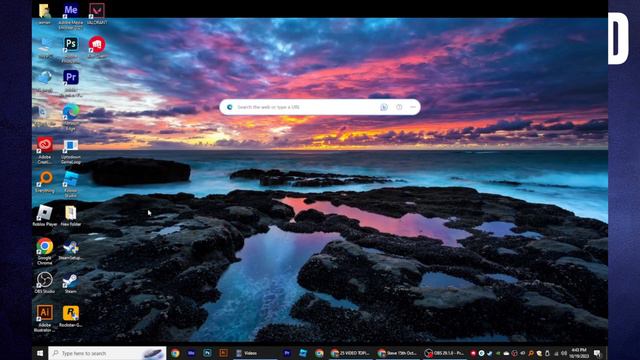Viewport: 640px width, 360px height.
Task: Open the Adobe Media Encoder desktop shortcut
Action: pyautogui.click(x=71, y=16)
